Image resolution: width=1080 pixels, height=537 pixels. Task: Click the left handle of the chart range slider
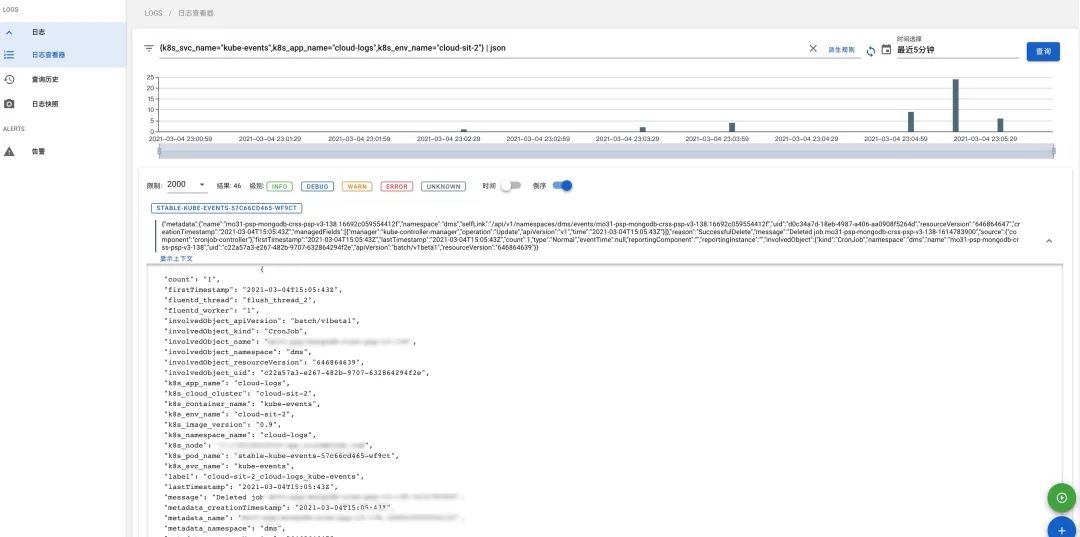159,151
